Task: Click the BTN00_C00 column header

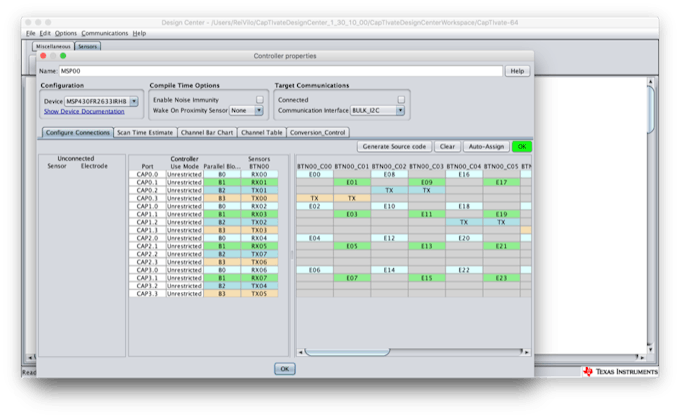Action: [x=314, y=167]
